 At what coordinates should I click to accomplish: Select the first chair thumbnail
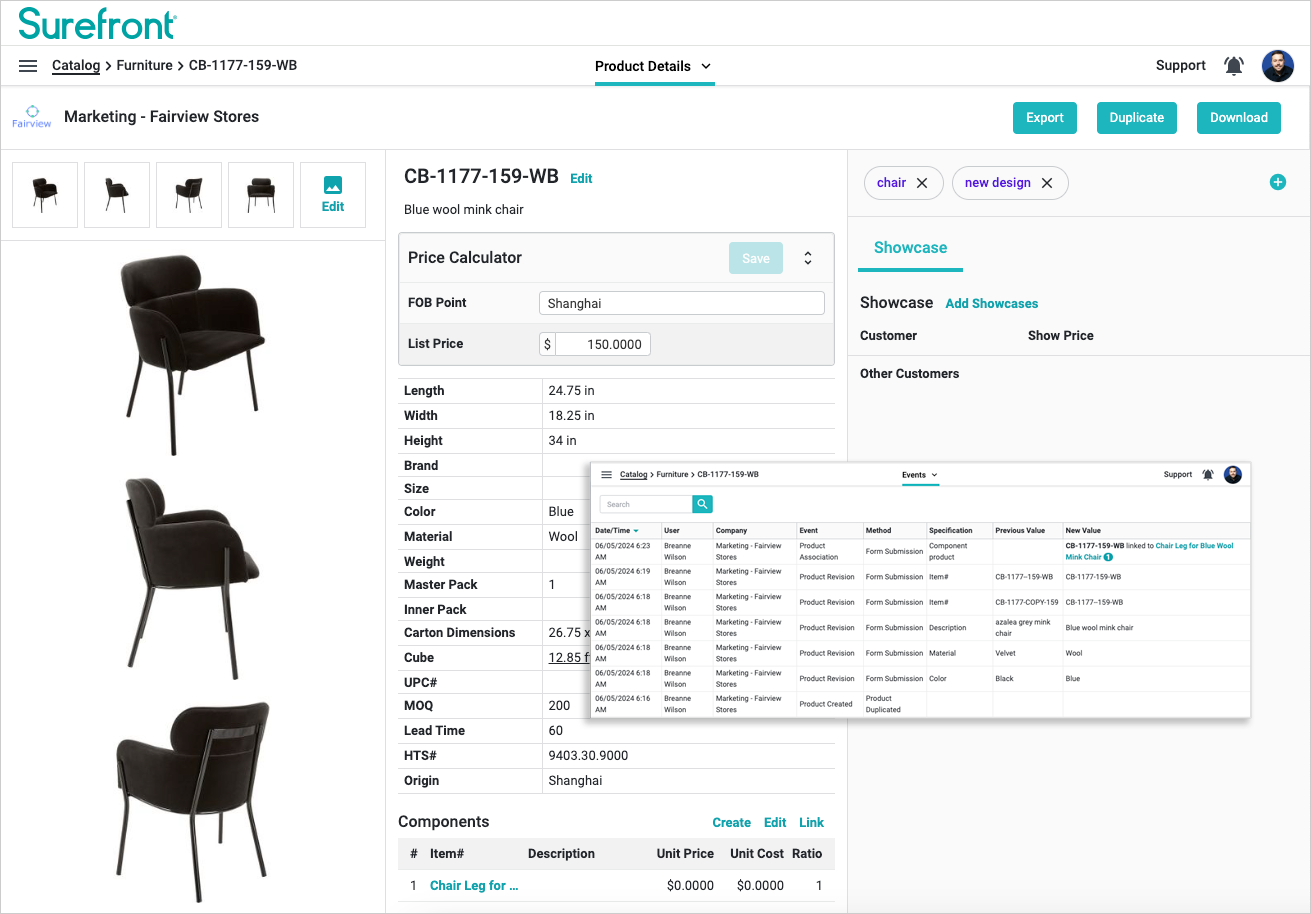[45, 195]
